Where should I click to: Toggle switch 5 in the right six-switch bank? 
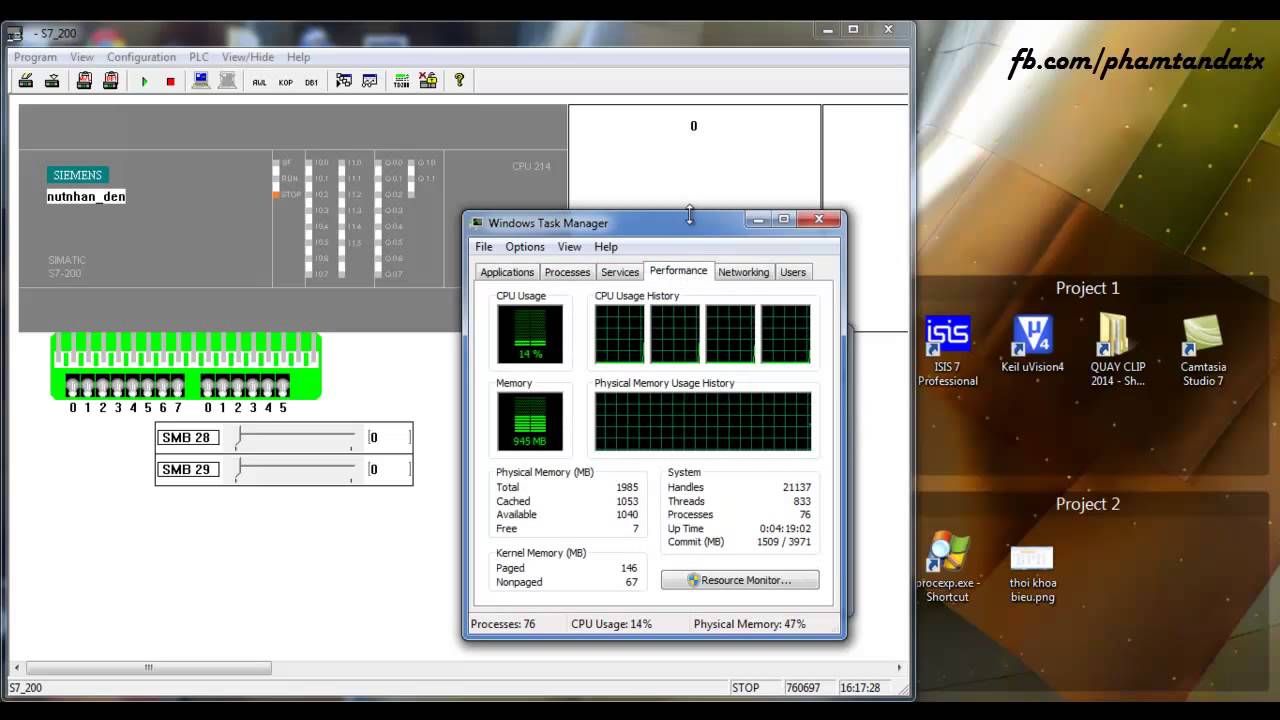283,386
